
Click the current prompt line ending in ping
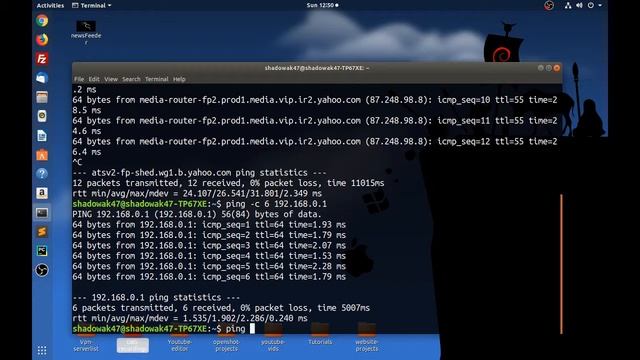pyautogui.click(x=164, y=329)
